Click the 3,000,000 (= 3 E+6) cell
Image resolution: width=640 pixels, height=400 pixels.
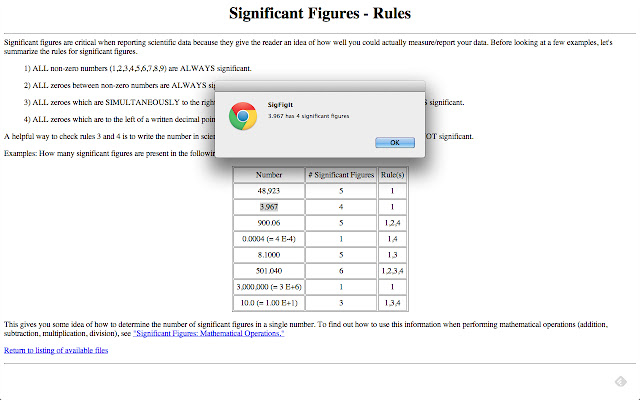pyautogui.click(x=269, y=287)
